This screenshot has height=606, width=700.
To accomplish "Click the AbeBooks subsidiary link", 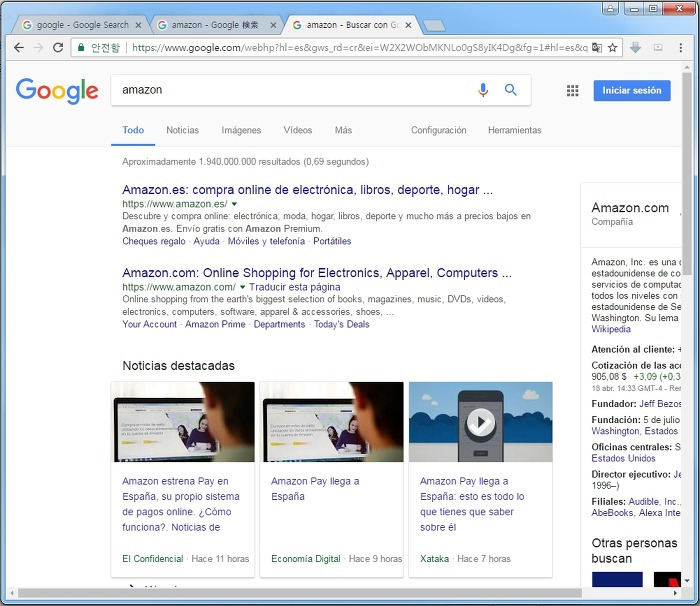I will click(x=612, y=513).
